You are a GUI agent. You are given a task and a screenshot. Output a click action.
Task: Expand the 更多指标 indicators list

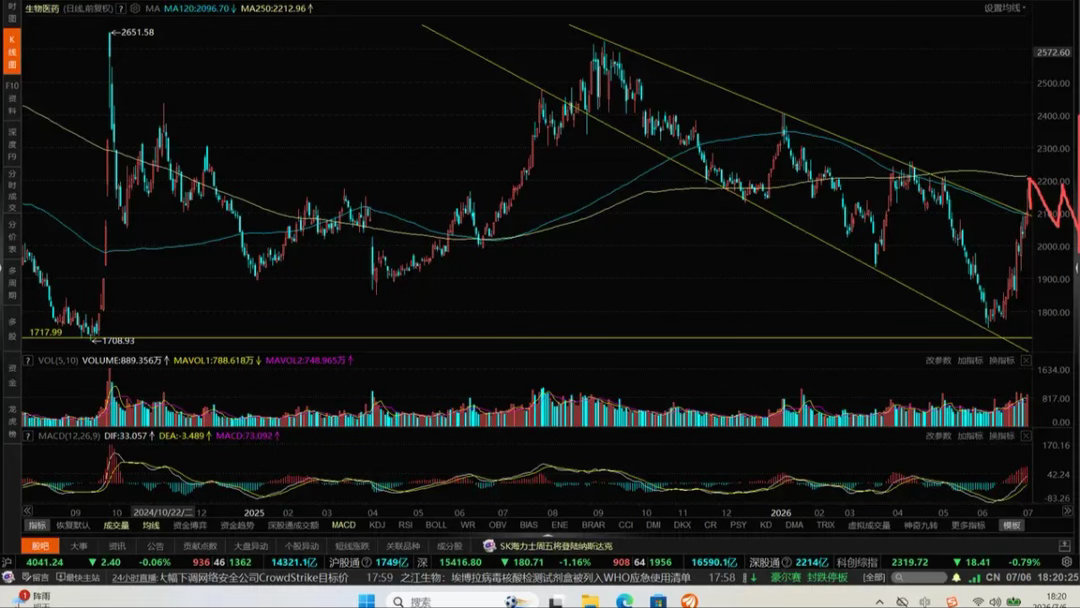[x=968, y=525]
